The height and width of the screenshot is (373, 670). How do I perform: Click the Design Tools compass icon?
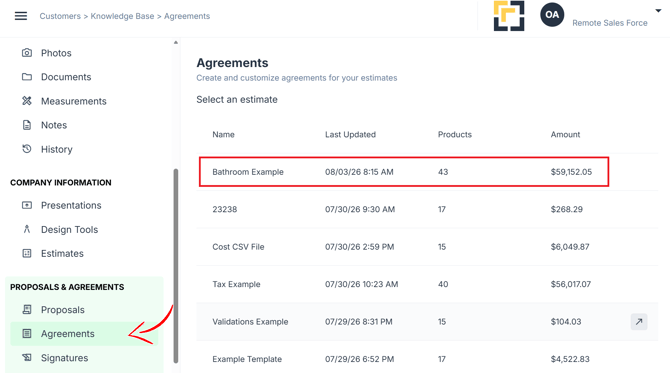pos(27,229)
